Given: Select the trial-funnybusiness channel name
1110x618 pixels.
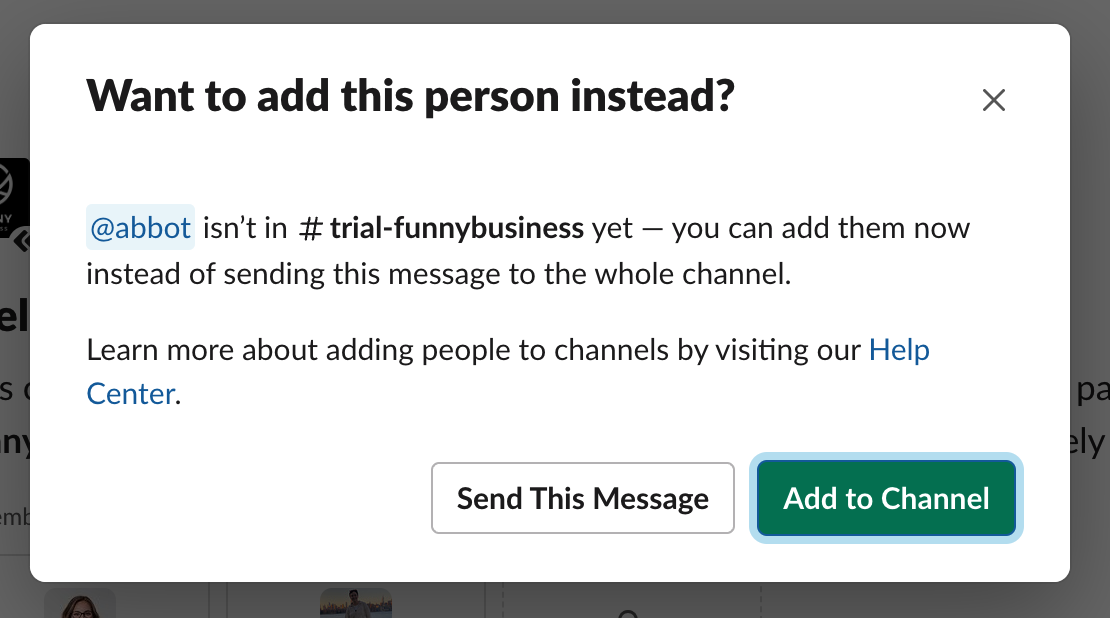Looking at the screenshot, I should coord(456,228).
